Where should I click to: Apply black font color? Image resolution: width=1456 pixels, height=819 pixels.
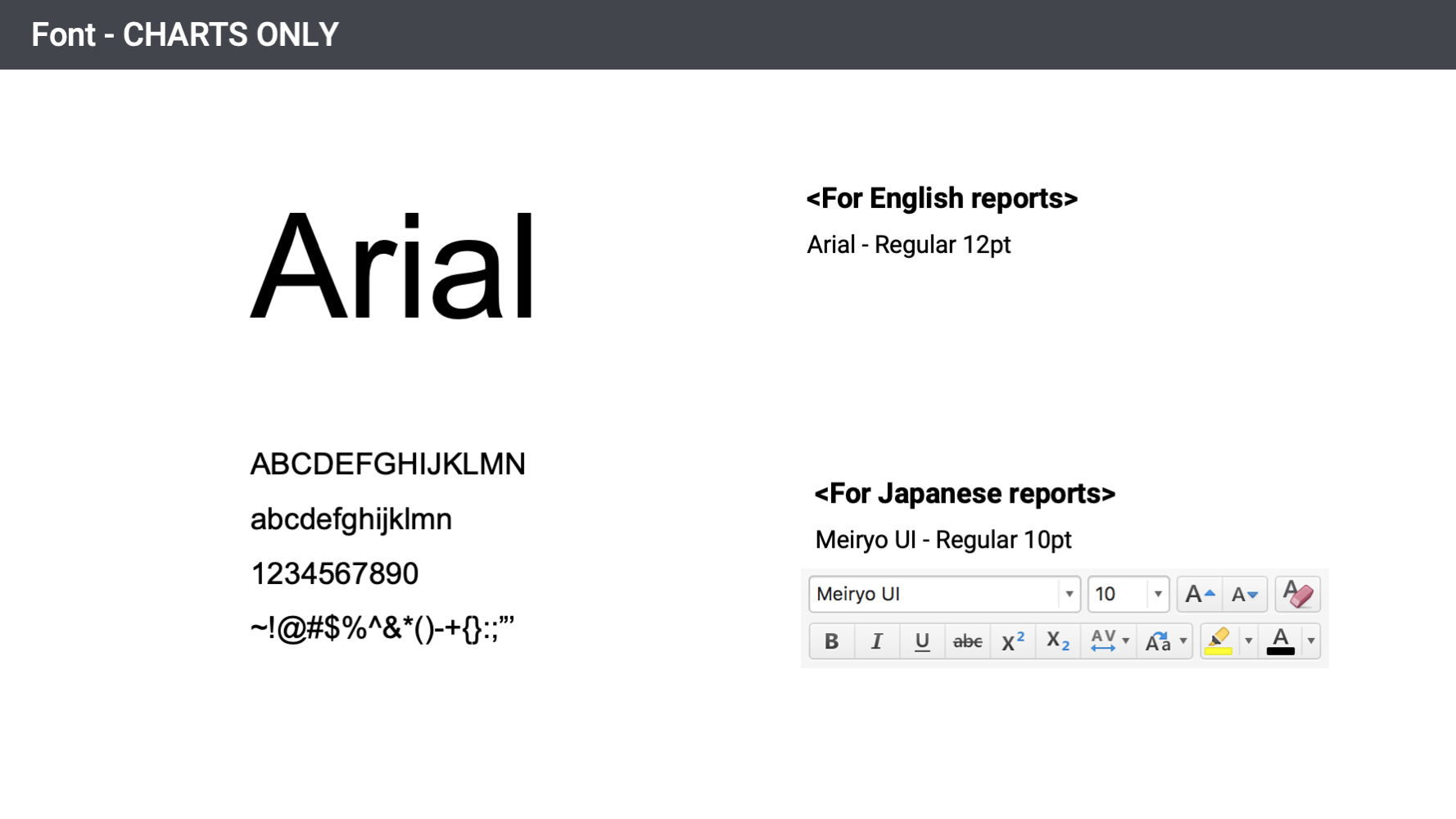point(1280,641)
